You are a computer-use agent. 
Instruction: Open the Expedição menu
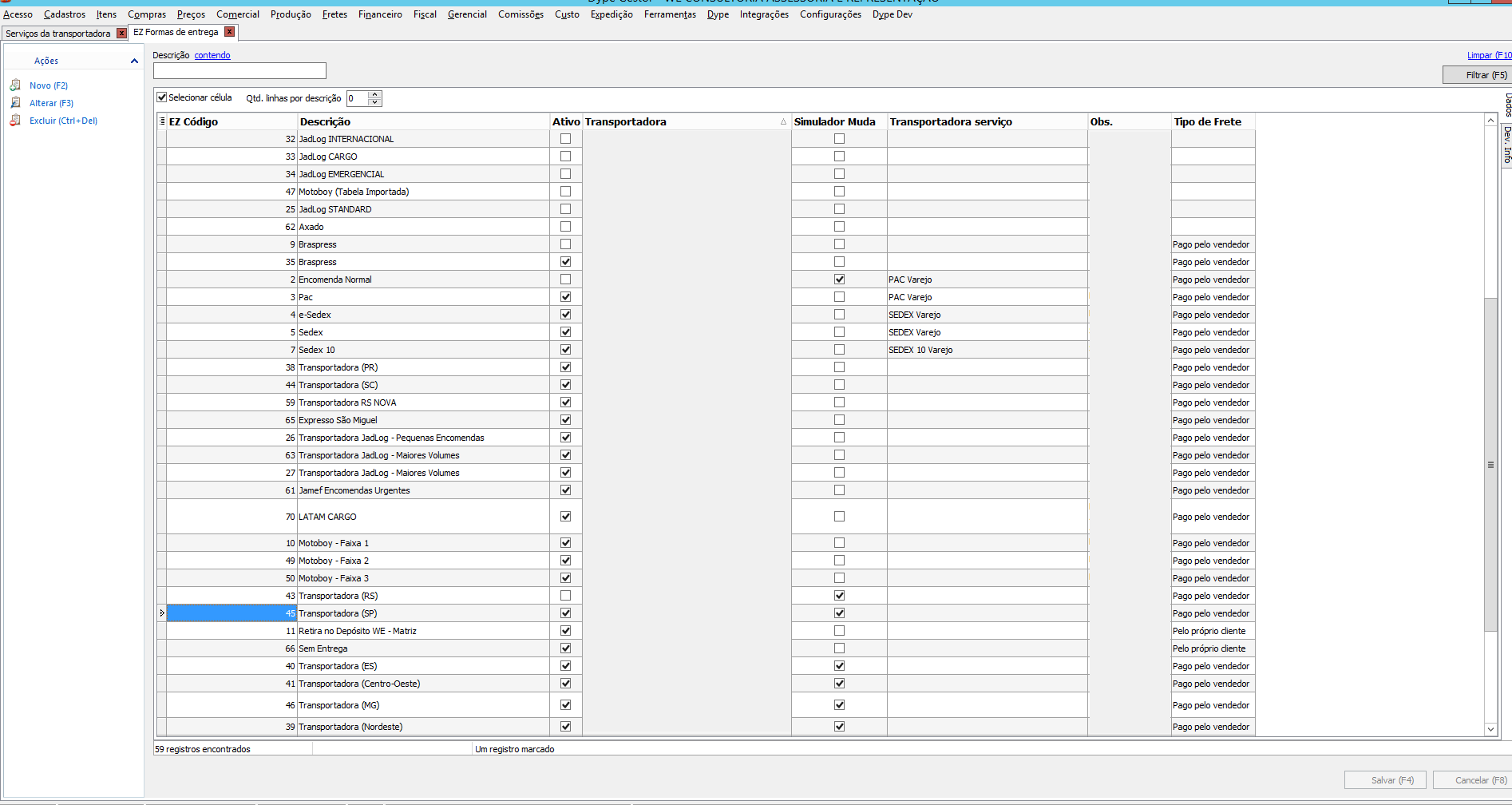[612, 14]
